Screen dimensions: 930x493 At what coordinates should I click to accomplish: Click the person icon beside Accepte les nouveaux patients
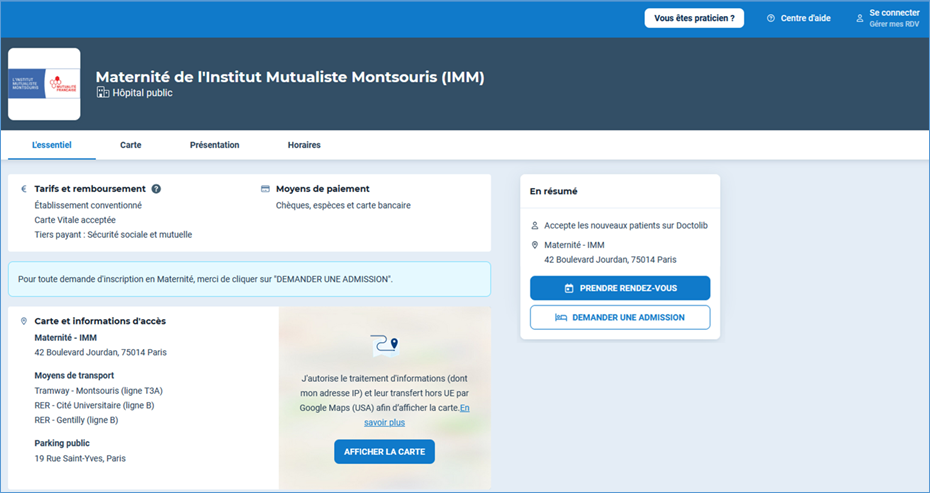pyautogui.click(x=534, y=225)
